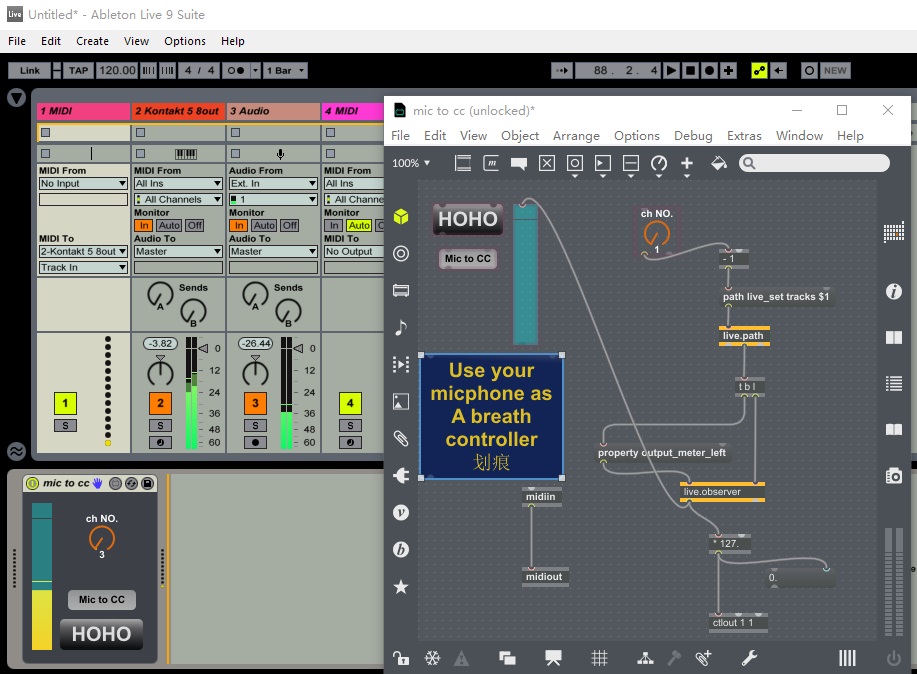Click the snowflake freeze icon in bottom toolbar
Screen dimensions: 917x674
[432, 658]
